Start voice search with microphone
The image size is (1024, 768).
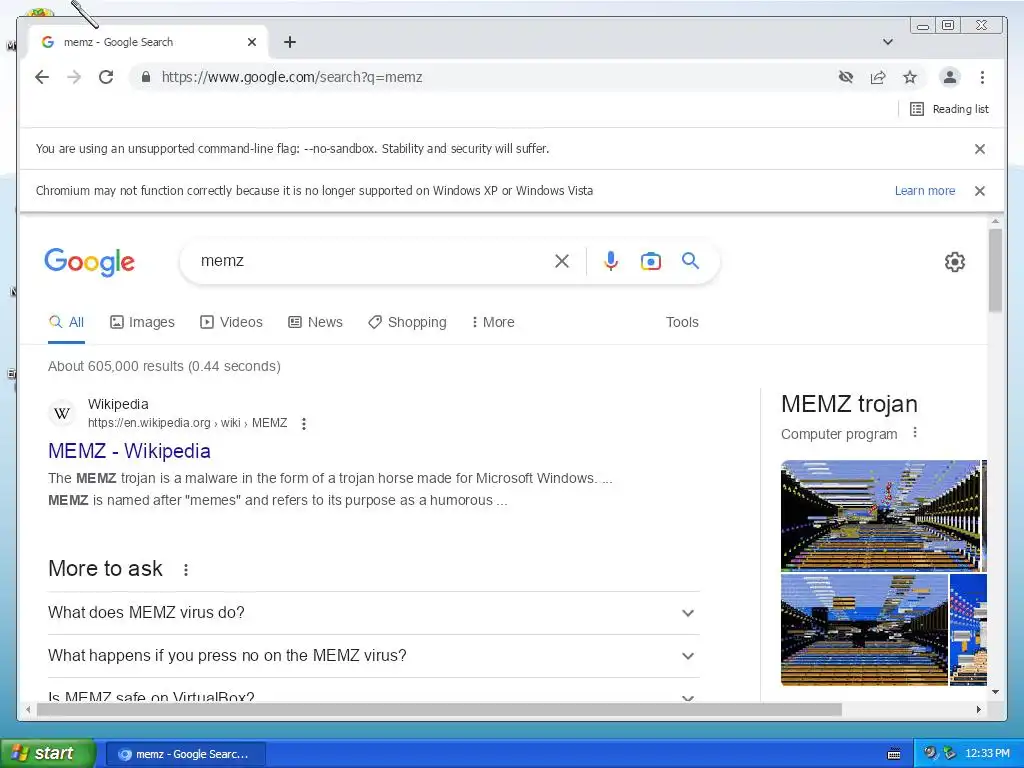pyautogui.click(x=611, y=261)
